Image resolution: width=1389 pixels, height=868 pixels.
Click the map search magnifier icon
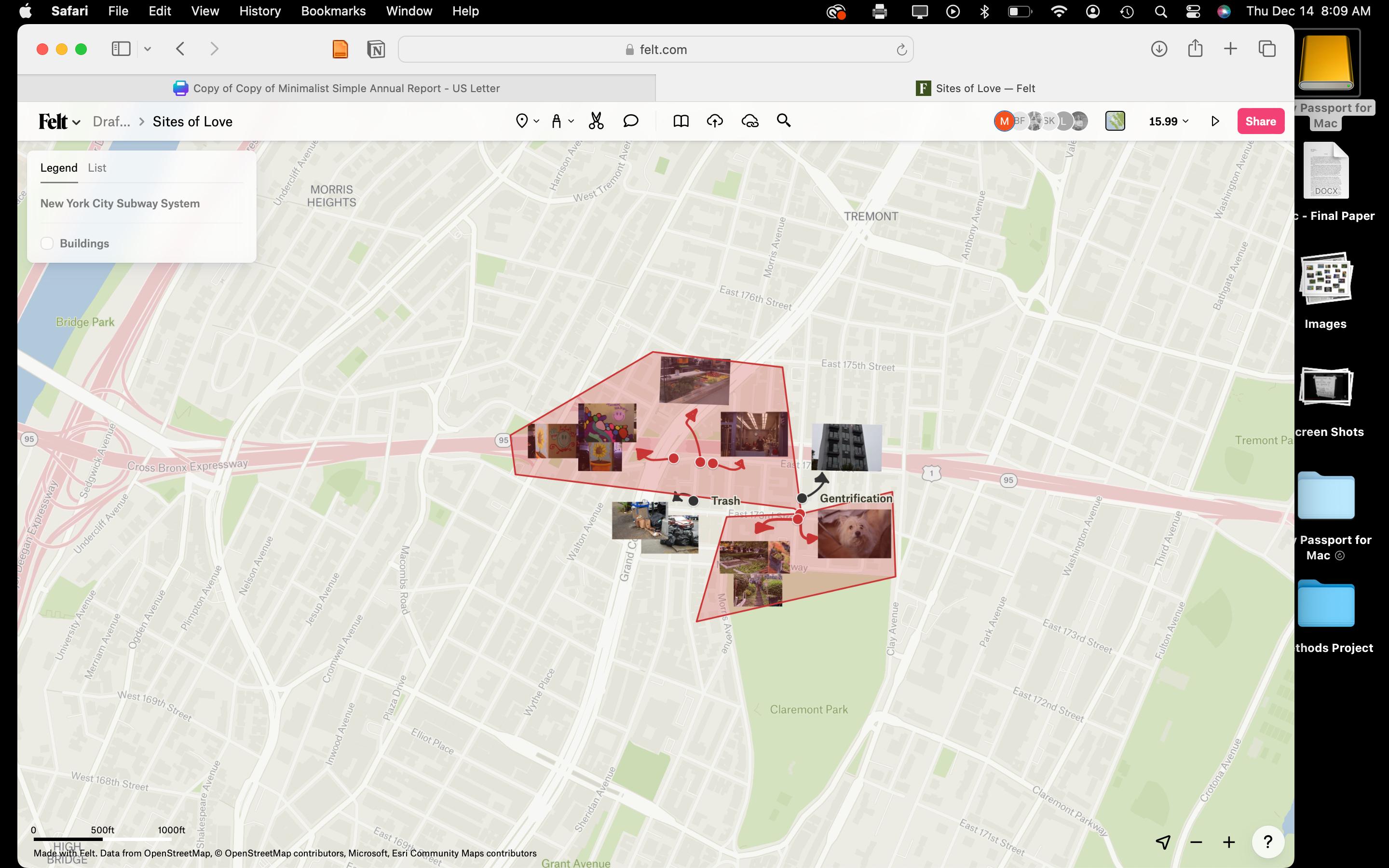783,121
